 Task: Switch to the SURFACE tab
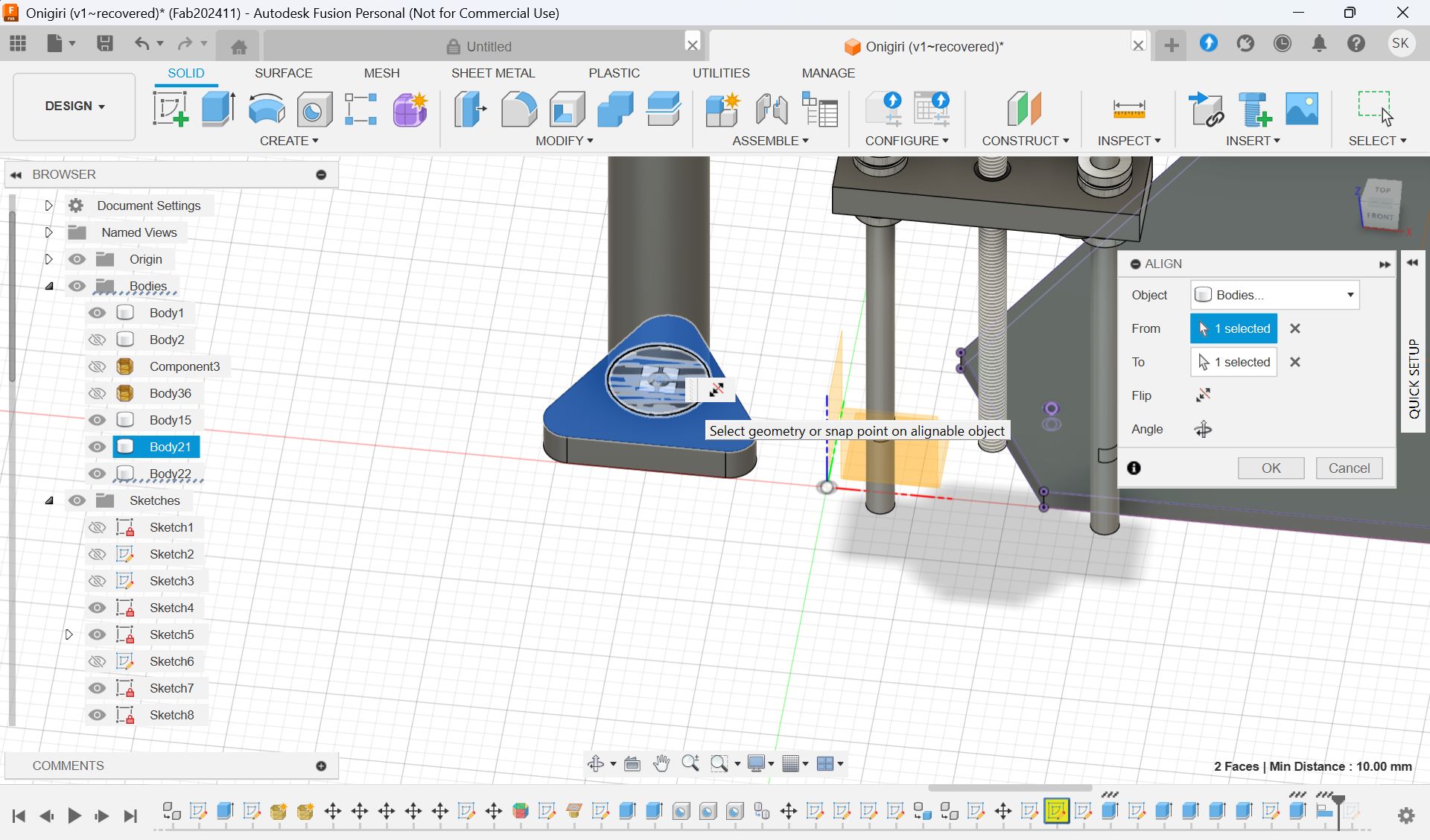[284, 73]
